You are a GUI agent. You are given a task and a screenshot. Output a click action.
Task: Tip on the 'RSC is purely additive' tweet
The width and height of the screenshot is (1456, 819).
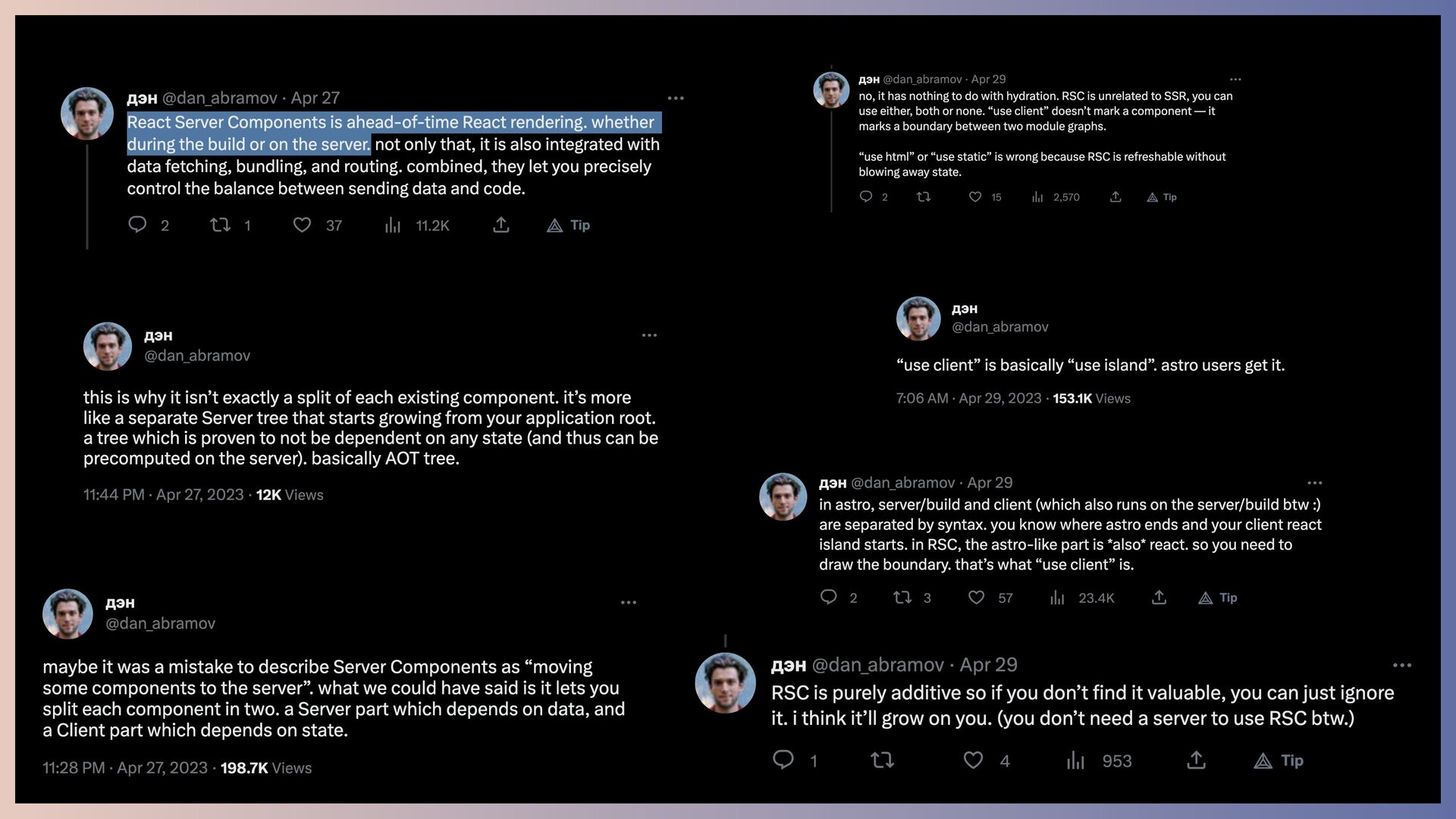(x=1279, y=761)
